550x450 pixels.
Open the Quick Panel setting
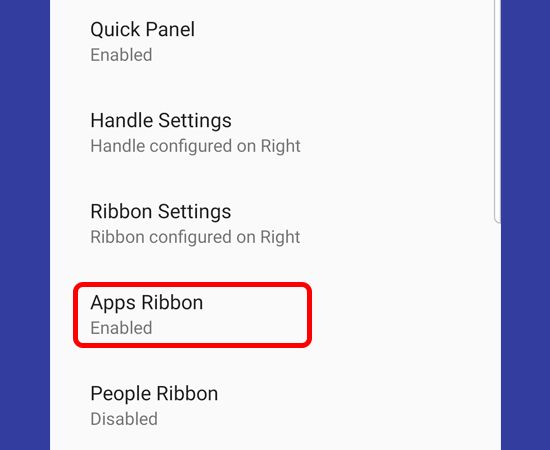(142, 29)
